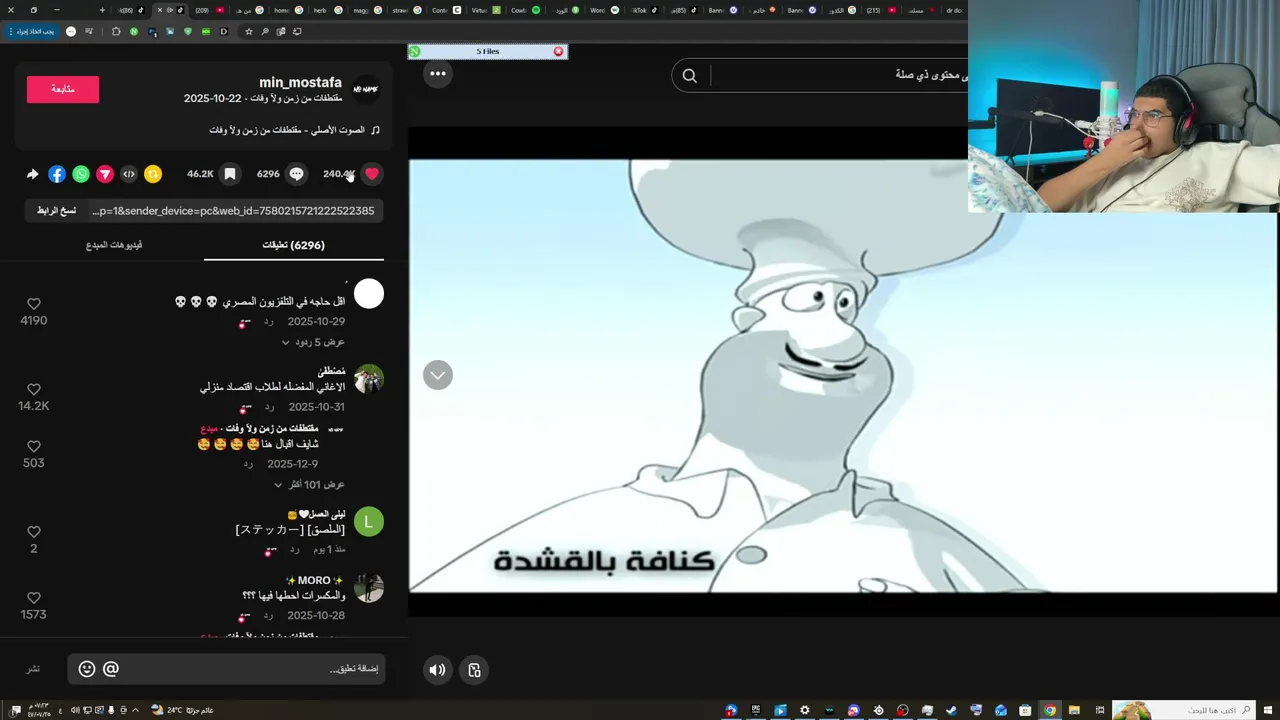The width and height of the screenshot is (1280, 720).
Task: Like the sticker comment with 2 likes
Action: click(x=34, y=532)
